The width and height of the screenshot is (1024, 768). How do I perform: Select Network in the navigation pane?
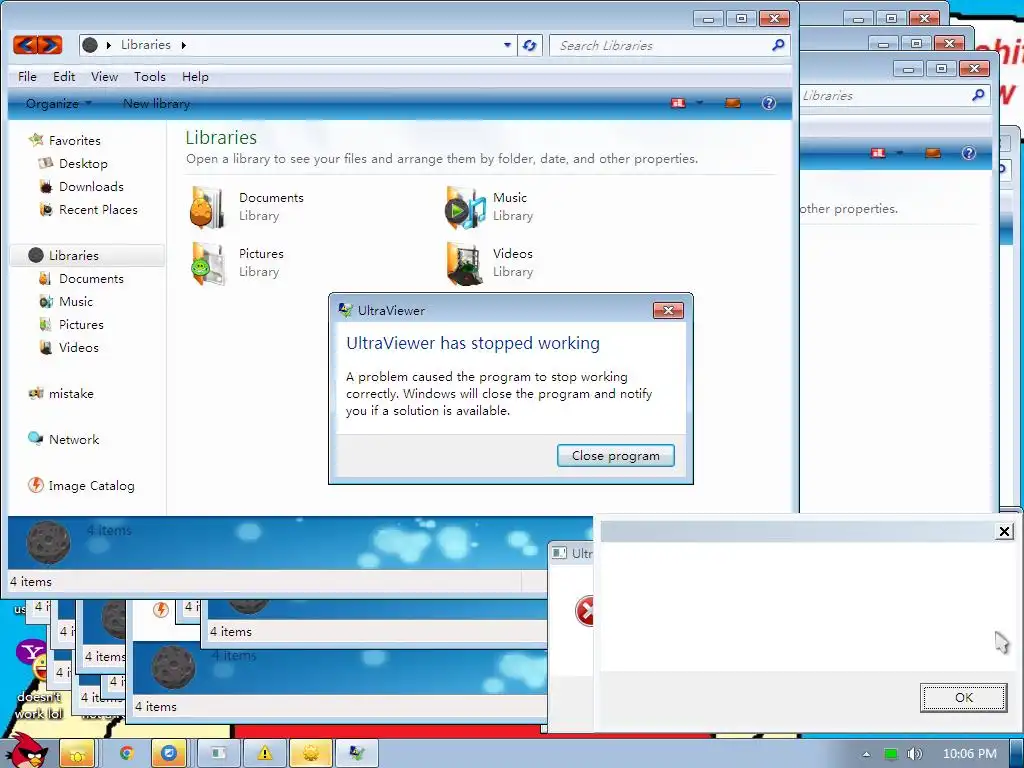[x=74, y=440]
